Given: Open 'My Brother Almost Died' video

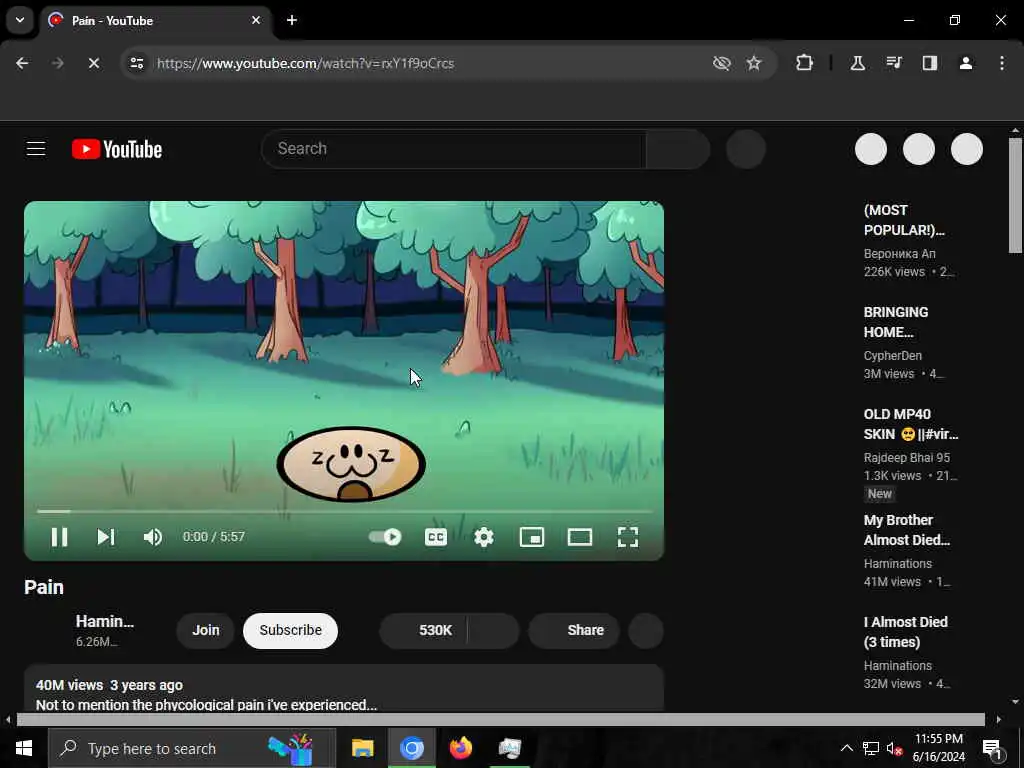Looking at the screenshot, I should pos(906,530).
